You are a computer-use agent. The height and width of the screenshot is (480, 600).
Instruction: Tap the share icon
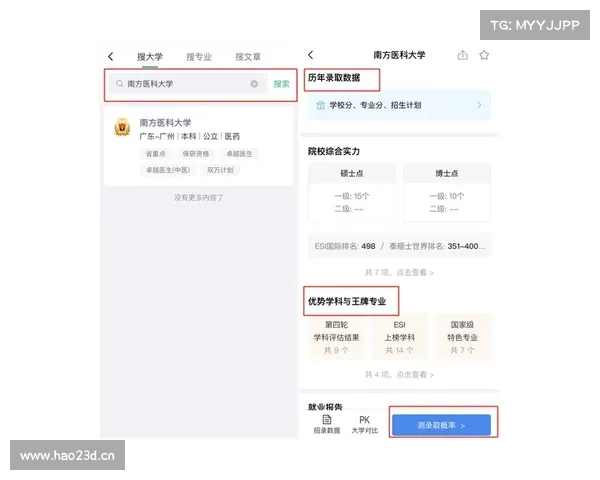[x=462, y=55]
